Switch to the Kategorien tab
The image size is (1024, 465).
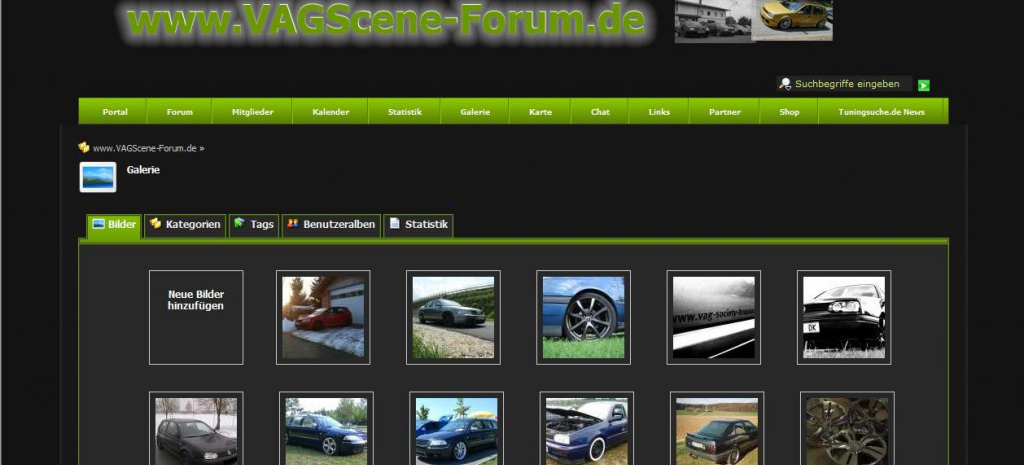(185, 225)
